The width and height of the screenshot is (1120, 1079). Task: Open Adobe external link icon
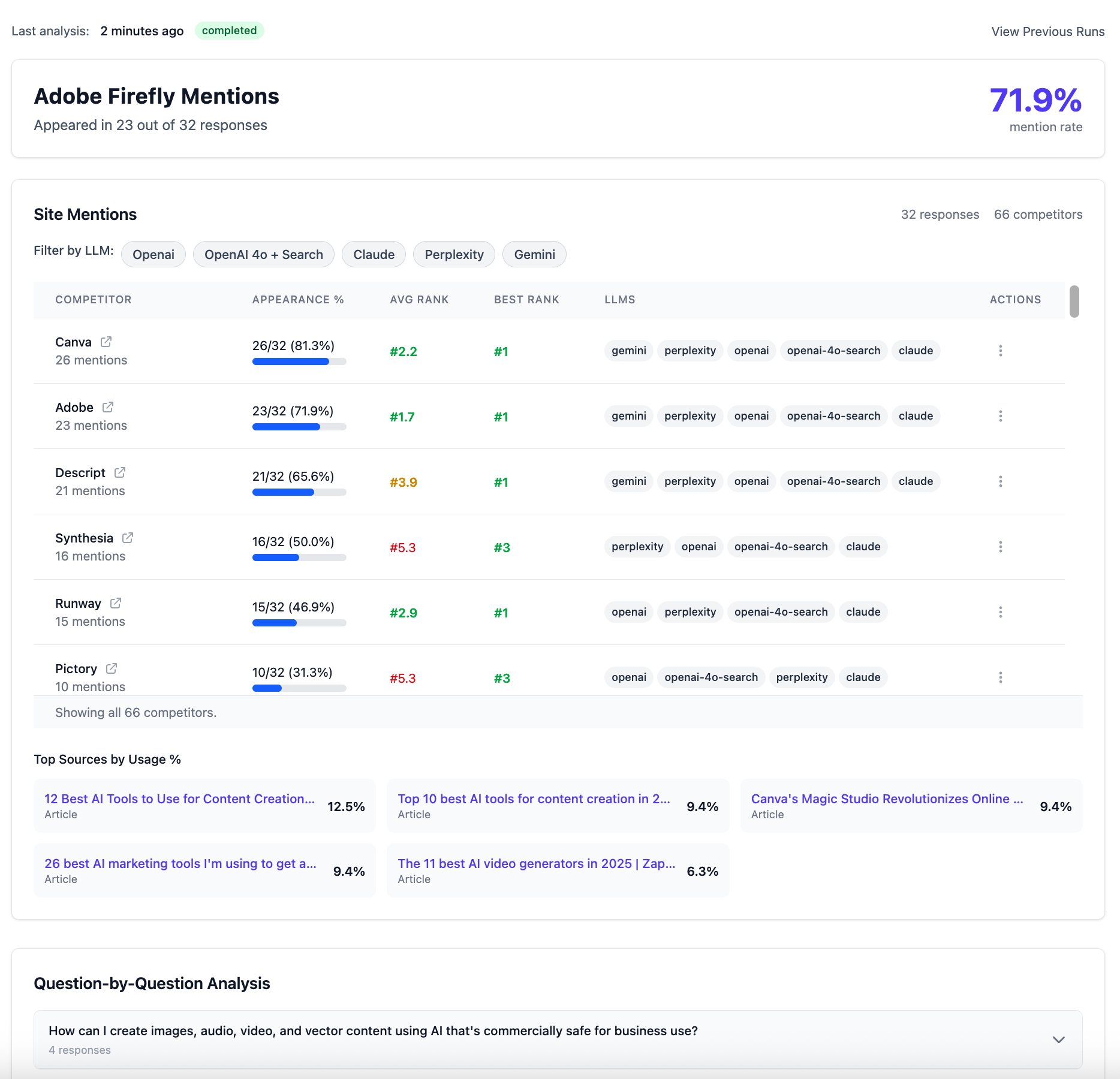tap(108, 407)
